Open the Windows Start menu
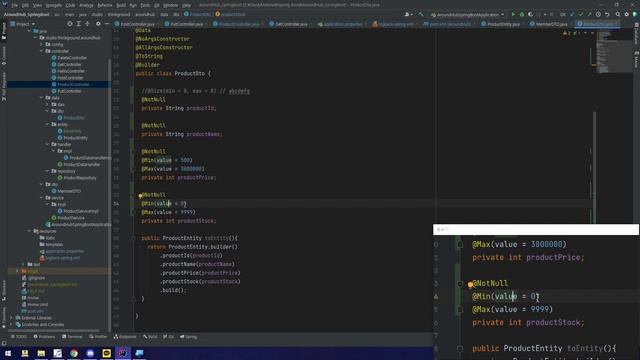This screenshot has width=640, height=360. (8, 353)
